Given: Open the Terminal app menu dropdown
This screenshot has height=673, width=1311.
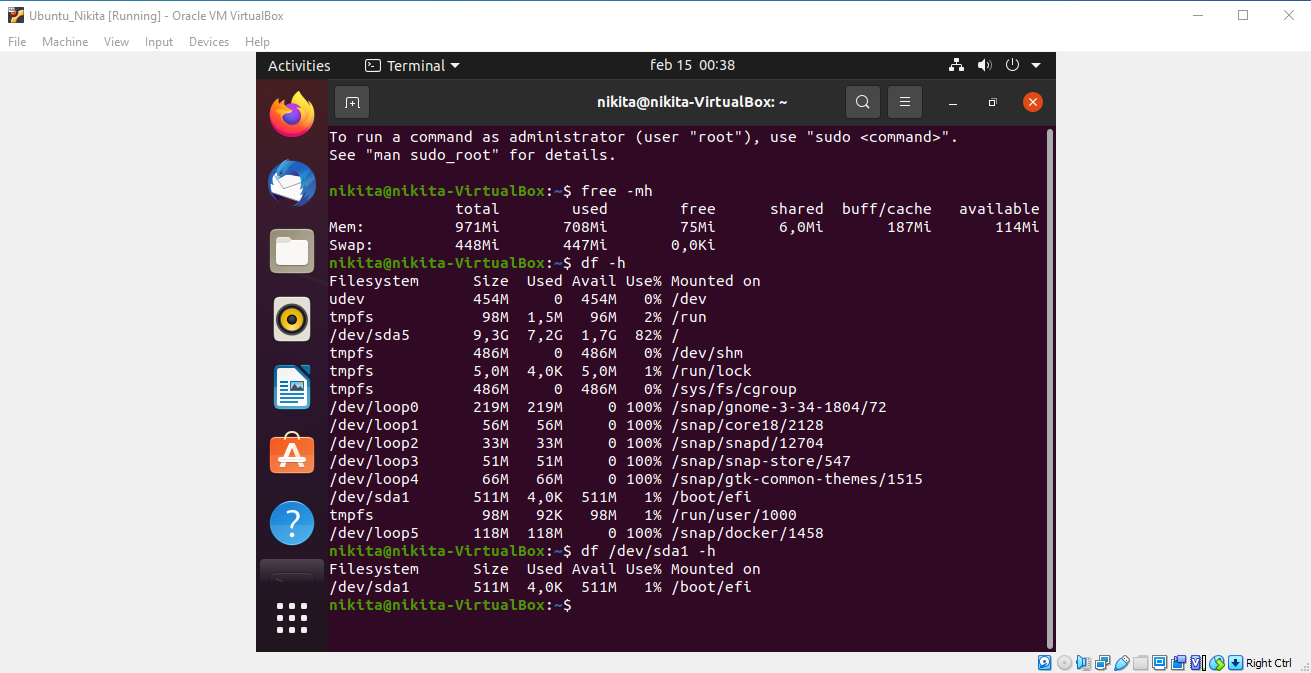Looking at the screenshot, I should coord(413,66).
